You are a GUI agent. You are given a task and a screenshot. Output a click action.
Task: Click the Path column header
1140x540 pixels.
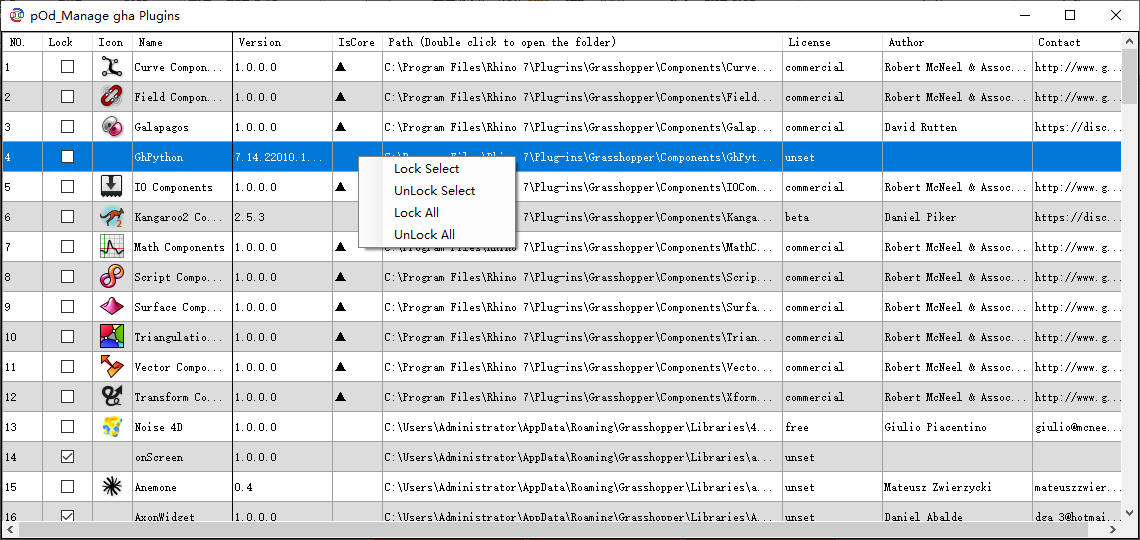point(582,42)
